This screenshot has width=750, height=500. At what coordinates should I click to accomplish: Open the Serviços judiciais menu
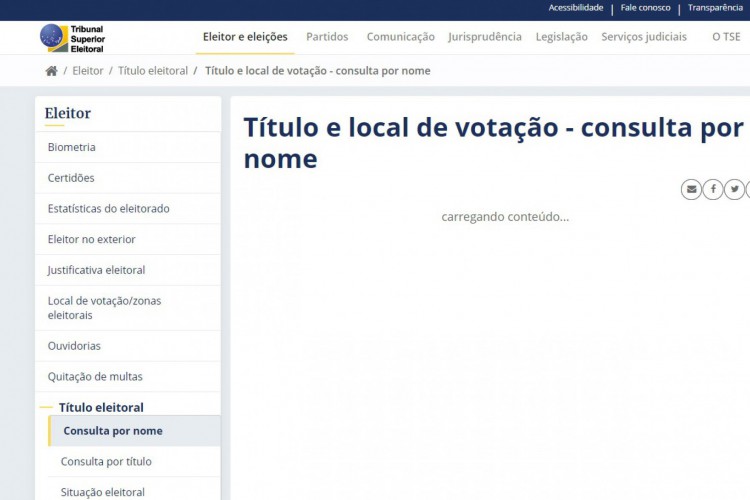pyautogui.click(x=644, y=37)
